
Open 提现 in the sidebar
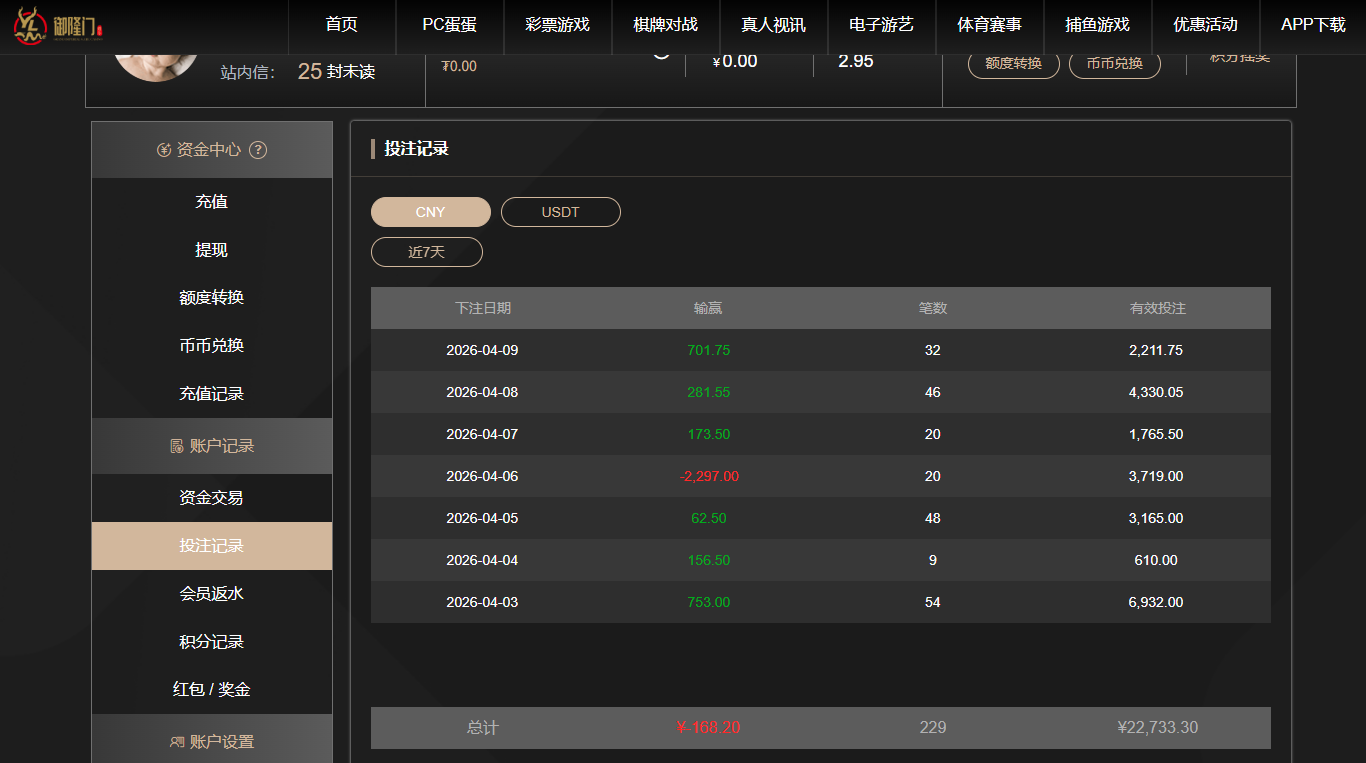(x=211, y=249)
